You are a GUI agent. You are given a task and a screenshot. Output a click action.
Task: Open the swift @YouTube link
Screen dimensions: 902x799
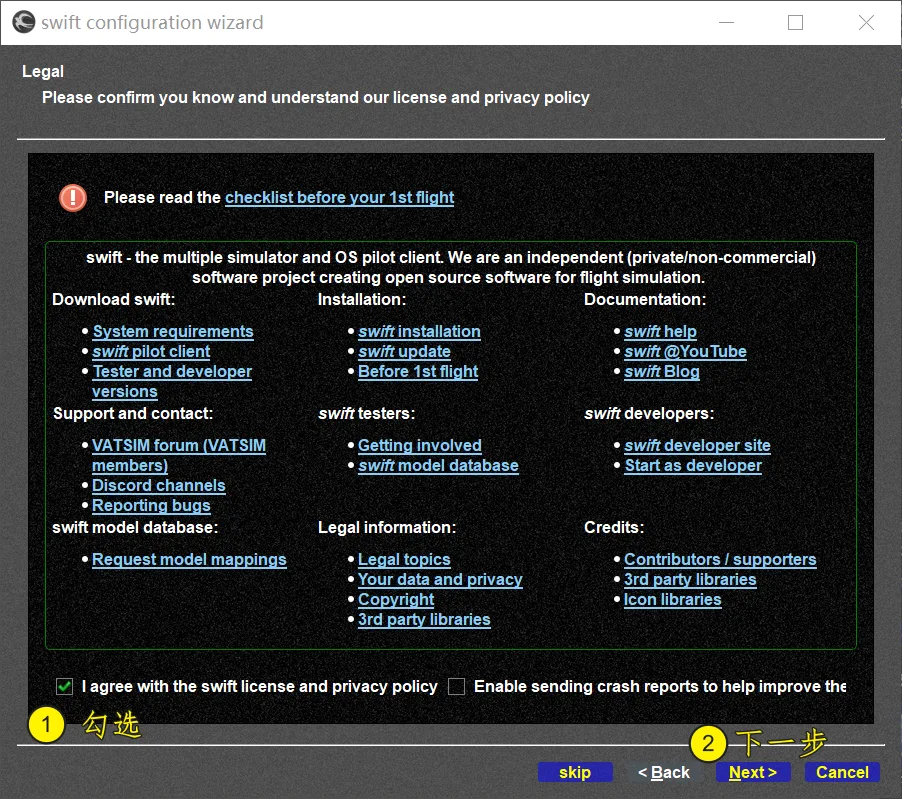(x=685, y=351)
